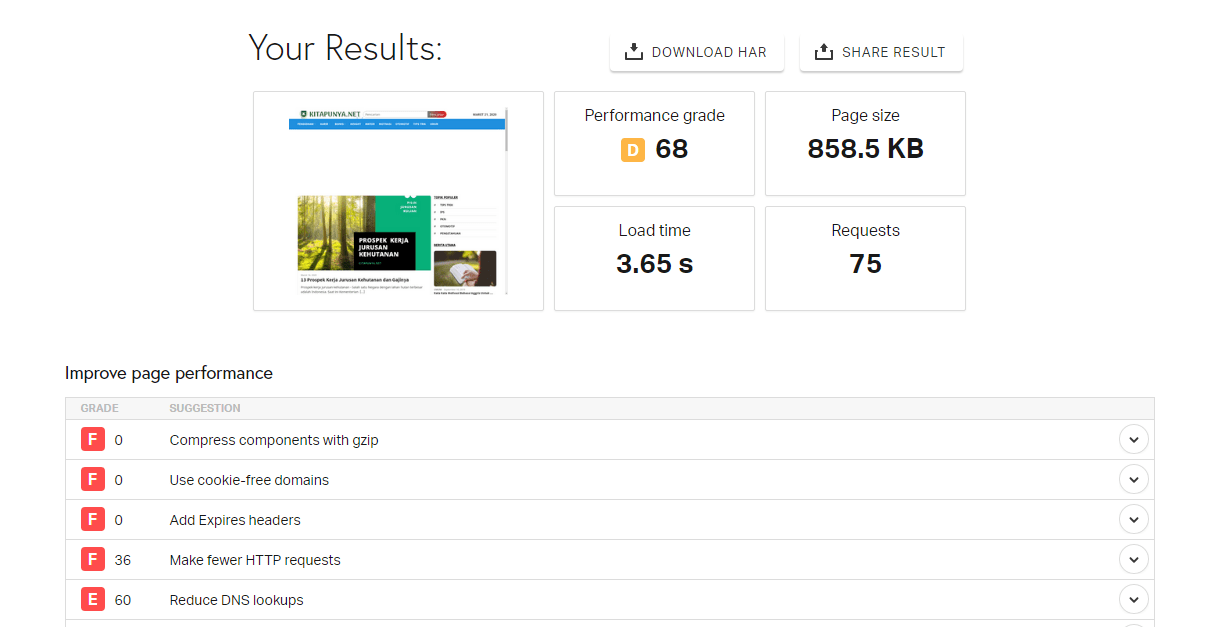
Task: Open the tested website screenshot thumbnail
Action: [398, 201]
